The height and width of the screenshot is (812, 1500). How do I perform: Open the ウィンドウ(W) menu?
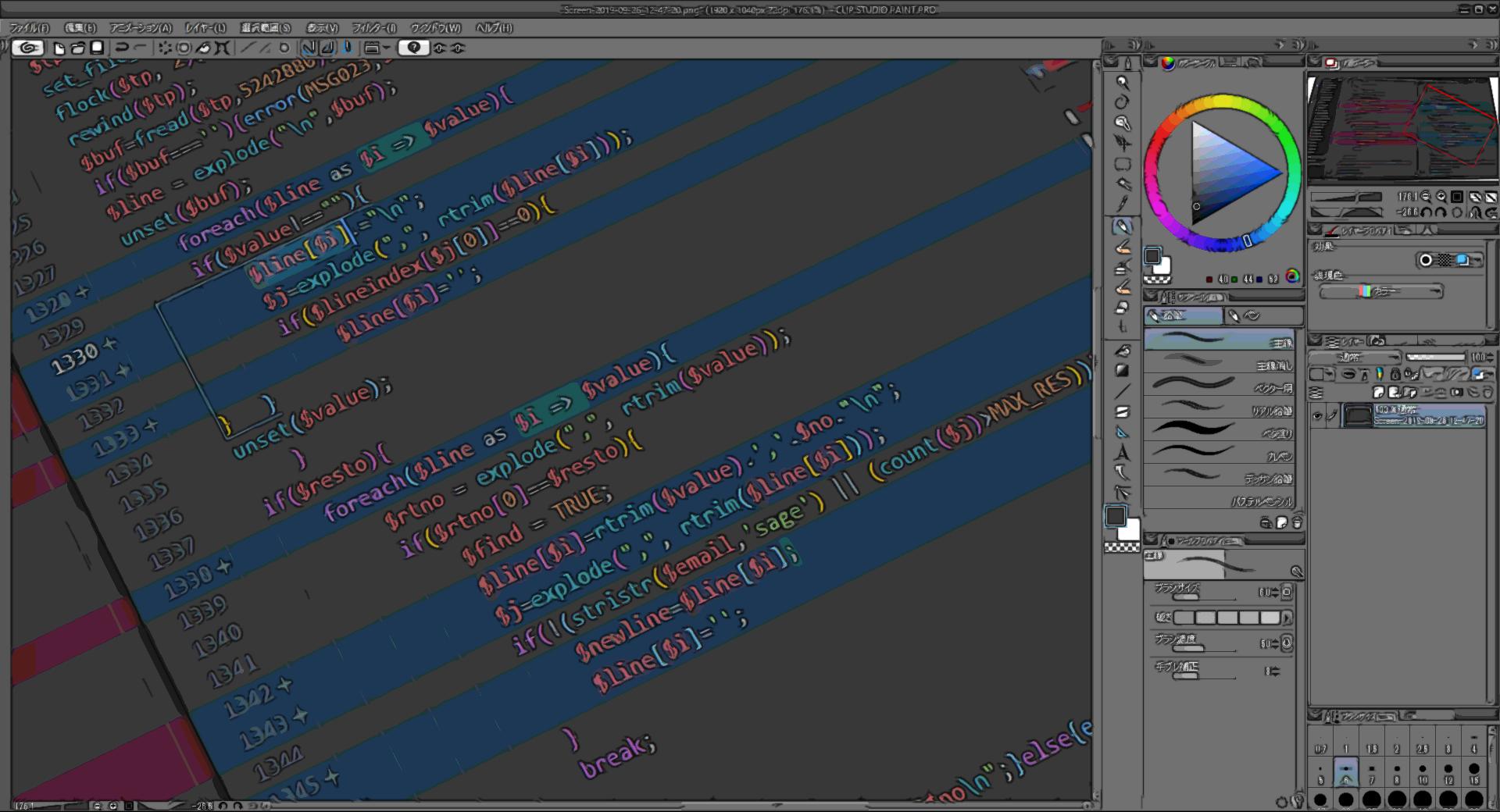[436, 27]
